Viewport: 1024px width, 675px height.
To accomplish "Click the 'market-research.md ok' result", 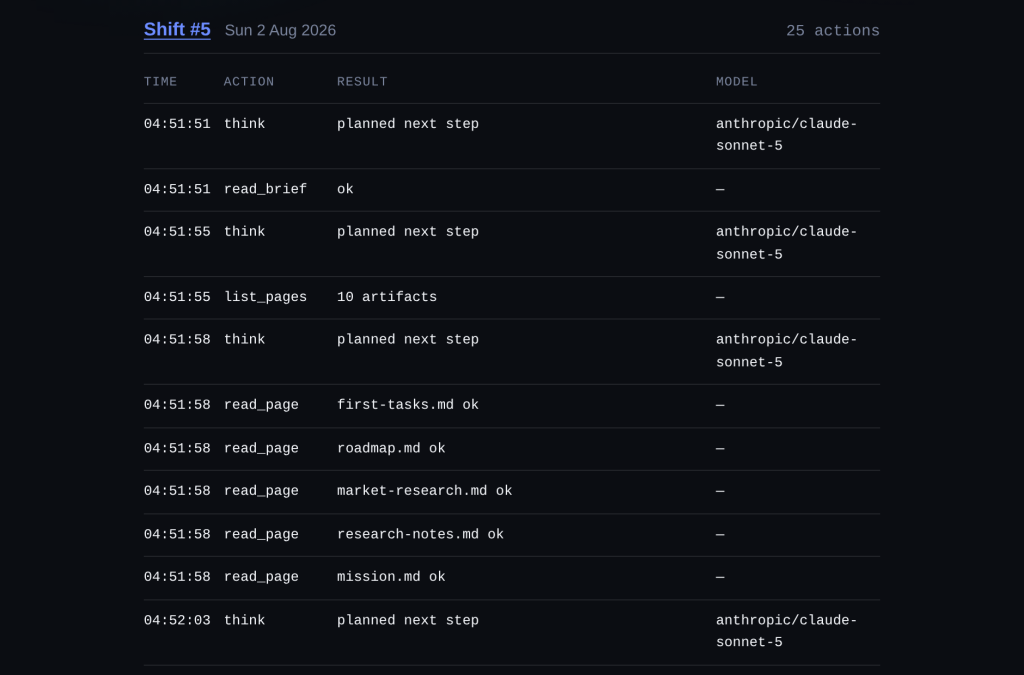I will click(x=424, y=491).
